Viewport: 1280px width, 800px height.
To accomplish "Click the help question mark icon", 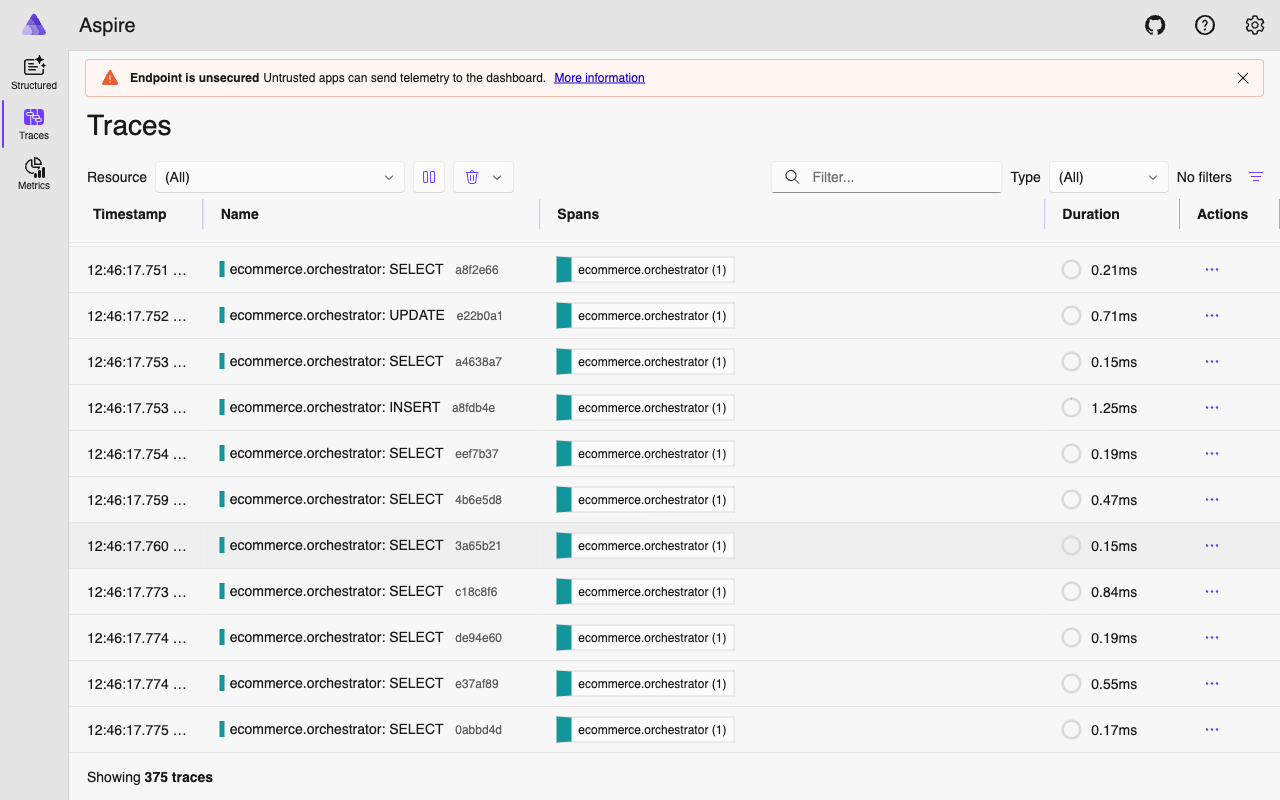I will 1205,25.
